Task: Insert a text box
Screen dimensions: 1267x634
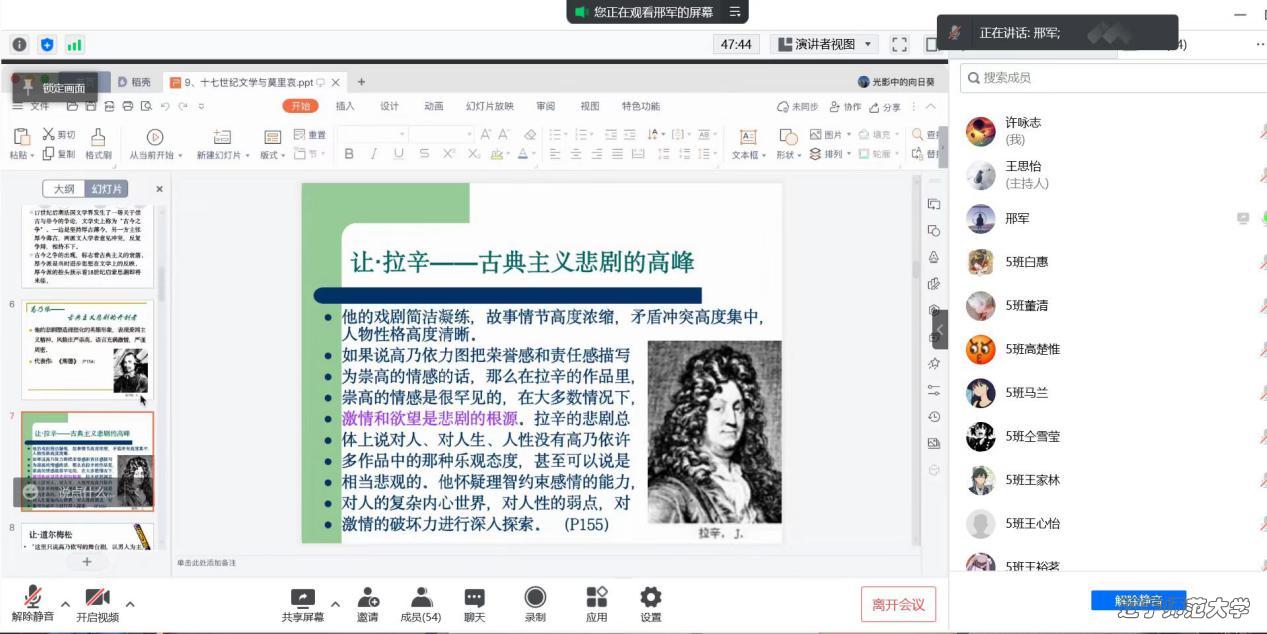Action: [x=747, y=143]
